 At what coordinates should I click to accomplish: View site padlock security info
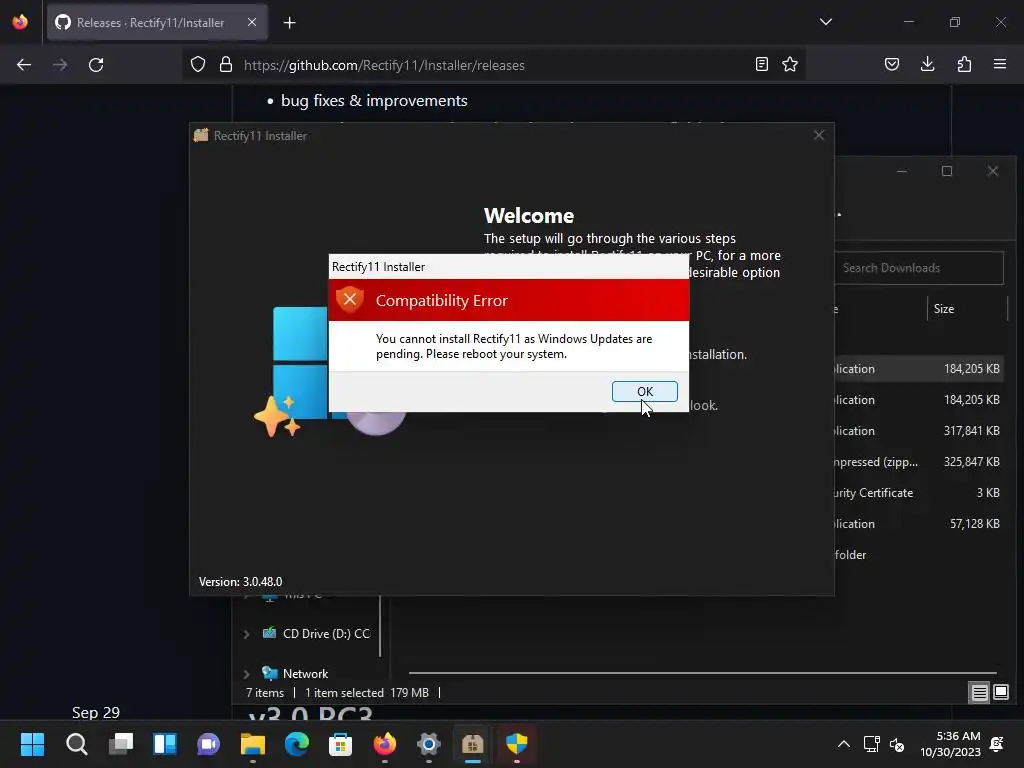[226, 65]
